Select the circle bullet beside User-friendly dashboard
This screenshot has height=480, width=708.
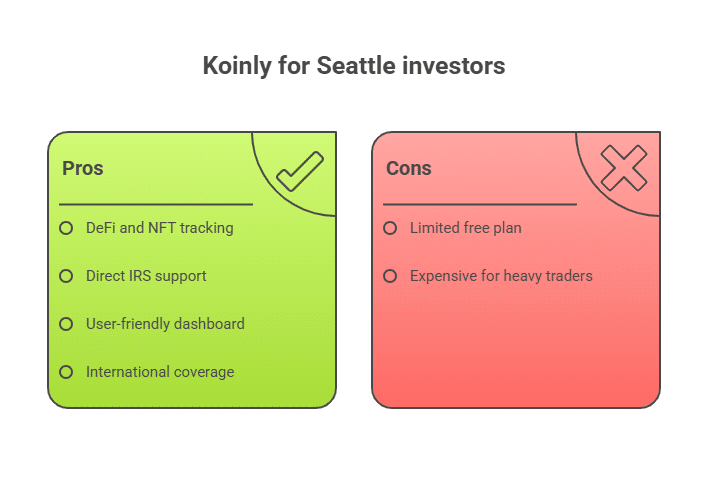tap(66, 324)
